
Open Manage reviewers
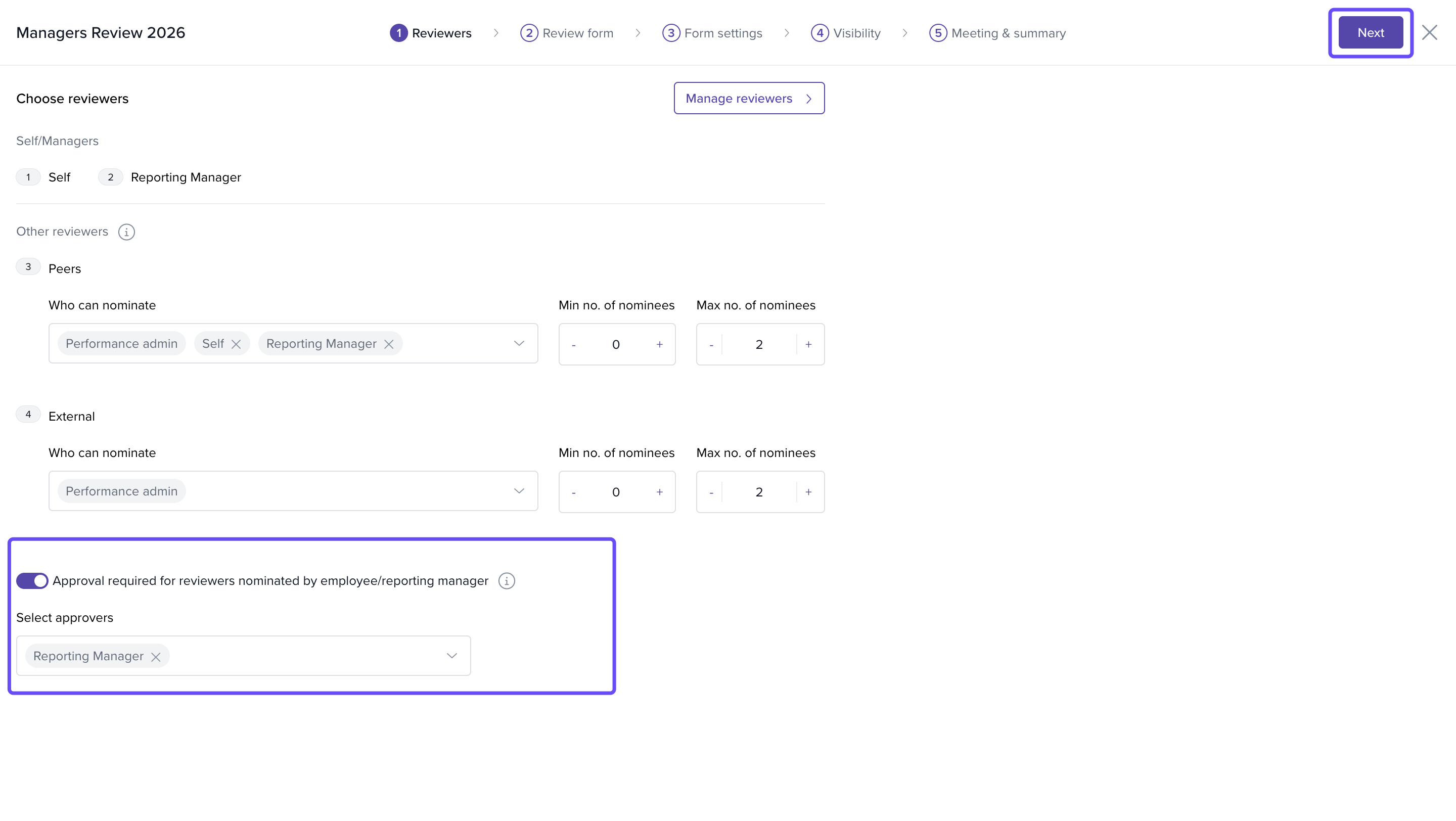[748, 98]
